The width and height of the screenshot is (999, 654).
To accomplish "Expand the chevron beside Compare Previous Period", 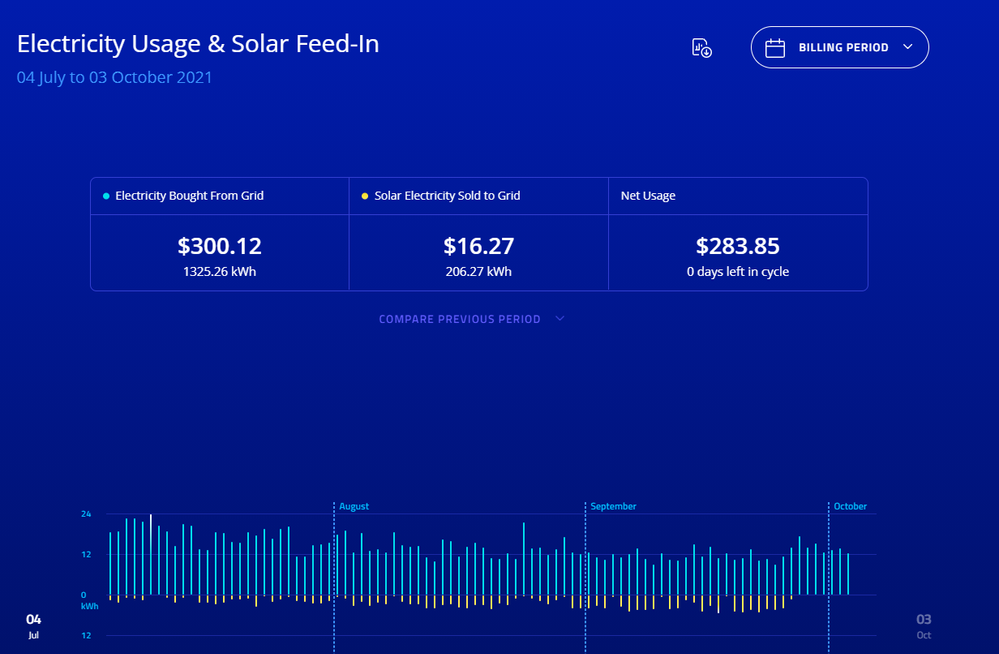I will click(x=559, y=319).
